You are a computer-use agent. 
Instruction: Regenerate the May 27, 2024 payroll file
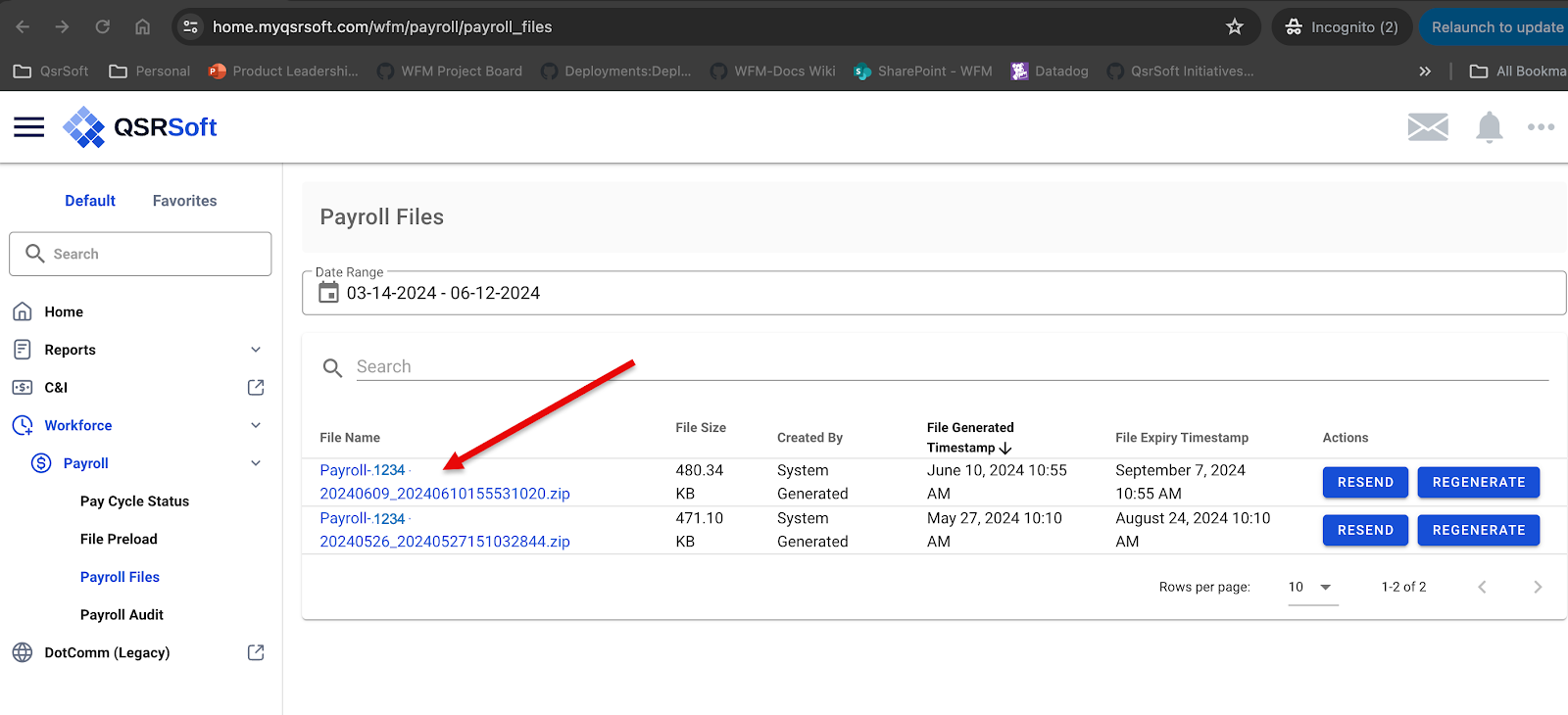tap(1479, 530)
